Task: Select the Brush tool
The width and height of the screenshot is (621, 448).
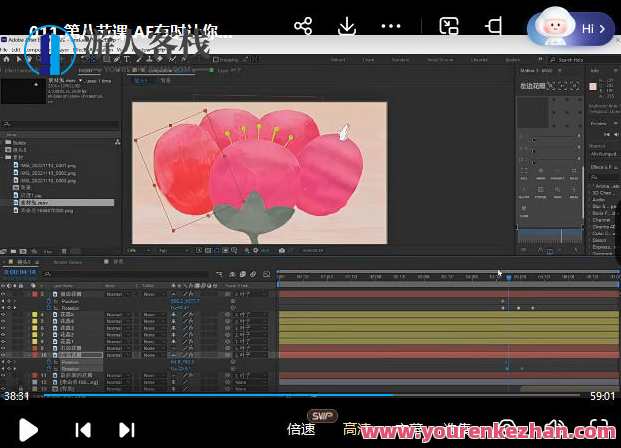Action: (x=139, y=59)
